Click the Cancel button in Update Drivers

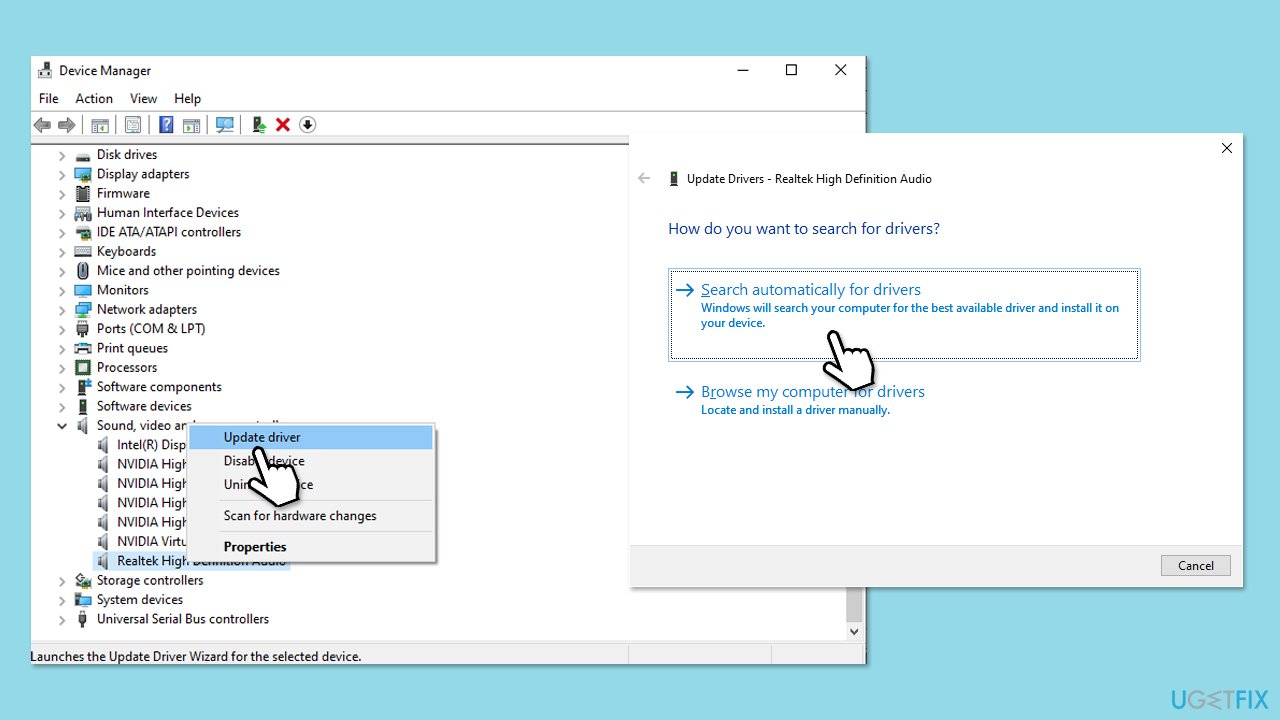[x=1196, y=565]
